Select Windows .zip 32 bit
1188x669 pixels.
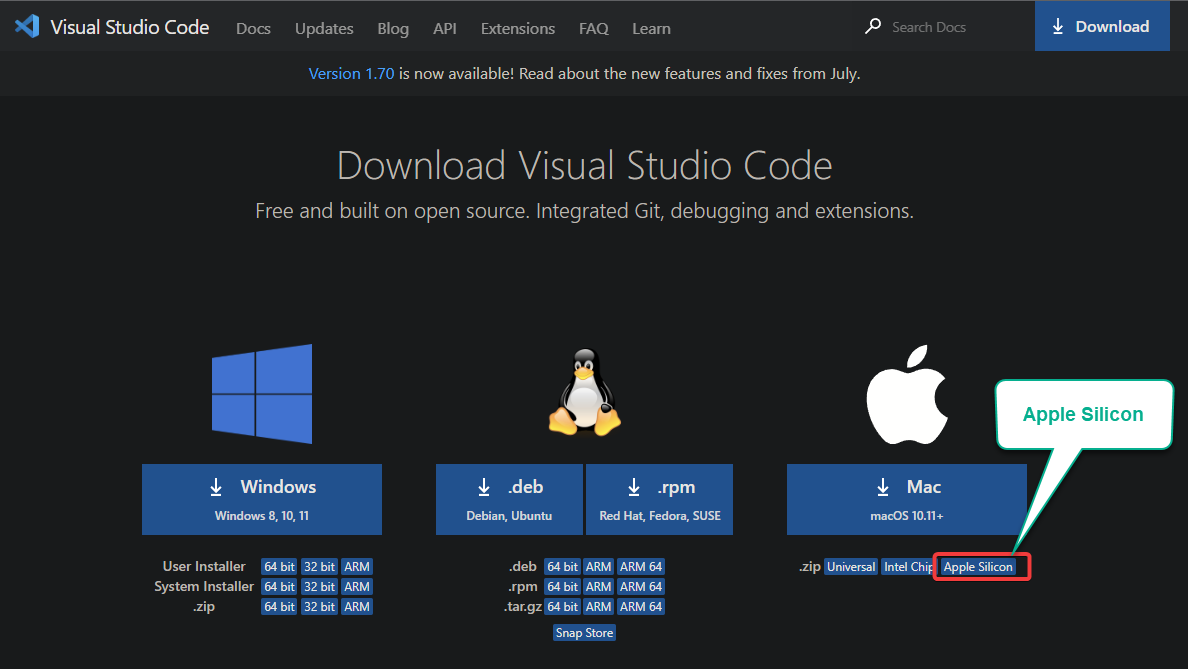pos(319,607)
